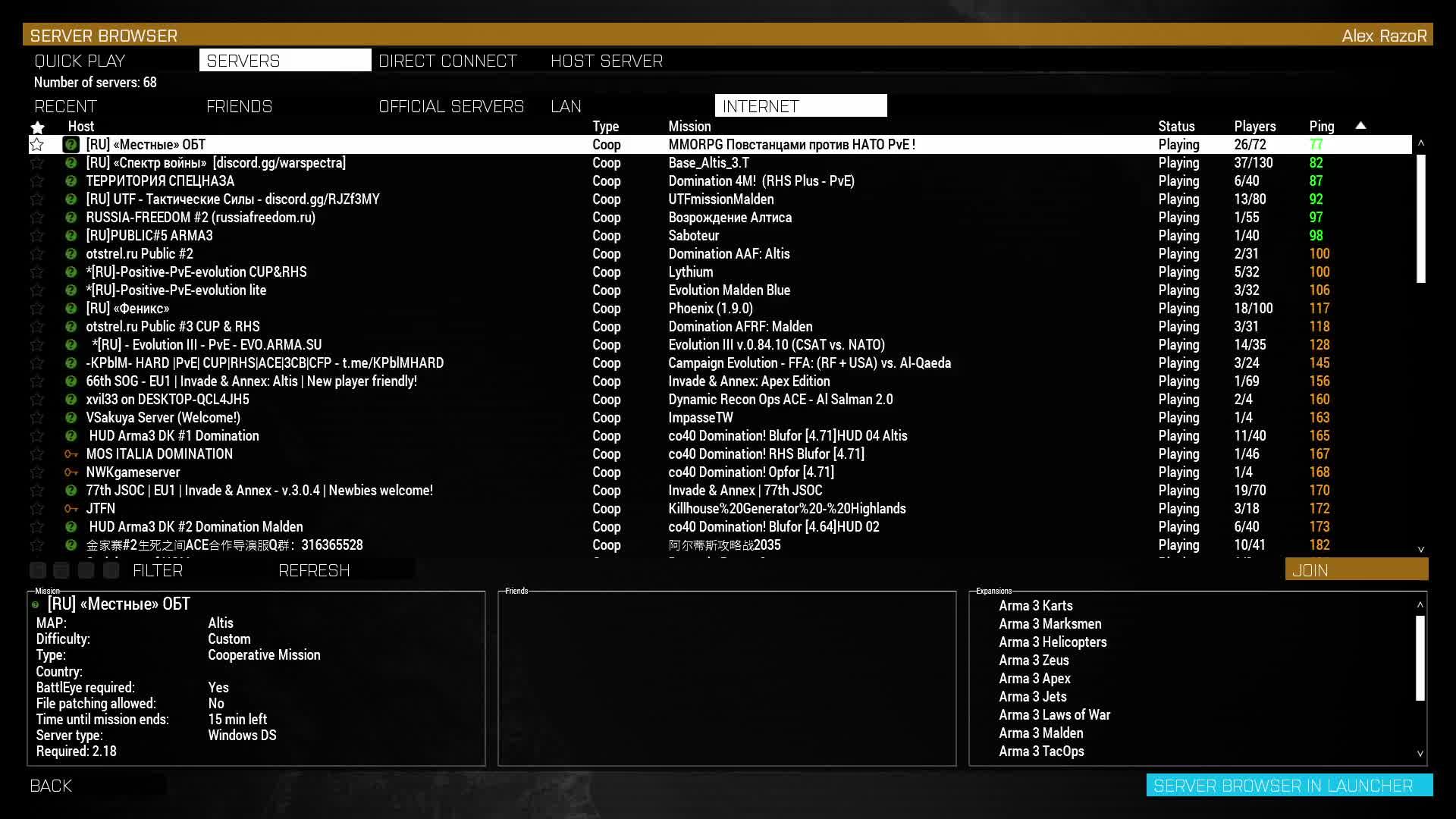Click status icon of 77th JSOC EU1
Image resolution: width=1456 pixels, height=819 pixels.
pyautogui.click(x=71, y=491)
